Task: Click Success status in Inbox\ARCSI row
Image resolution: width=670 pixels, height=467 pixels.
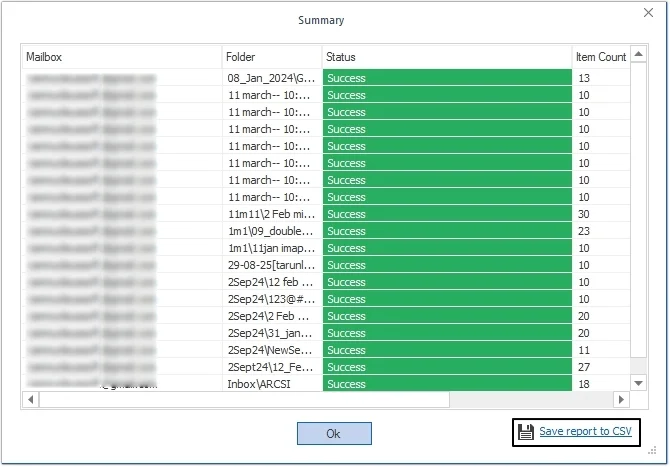Action: [447, 384]
